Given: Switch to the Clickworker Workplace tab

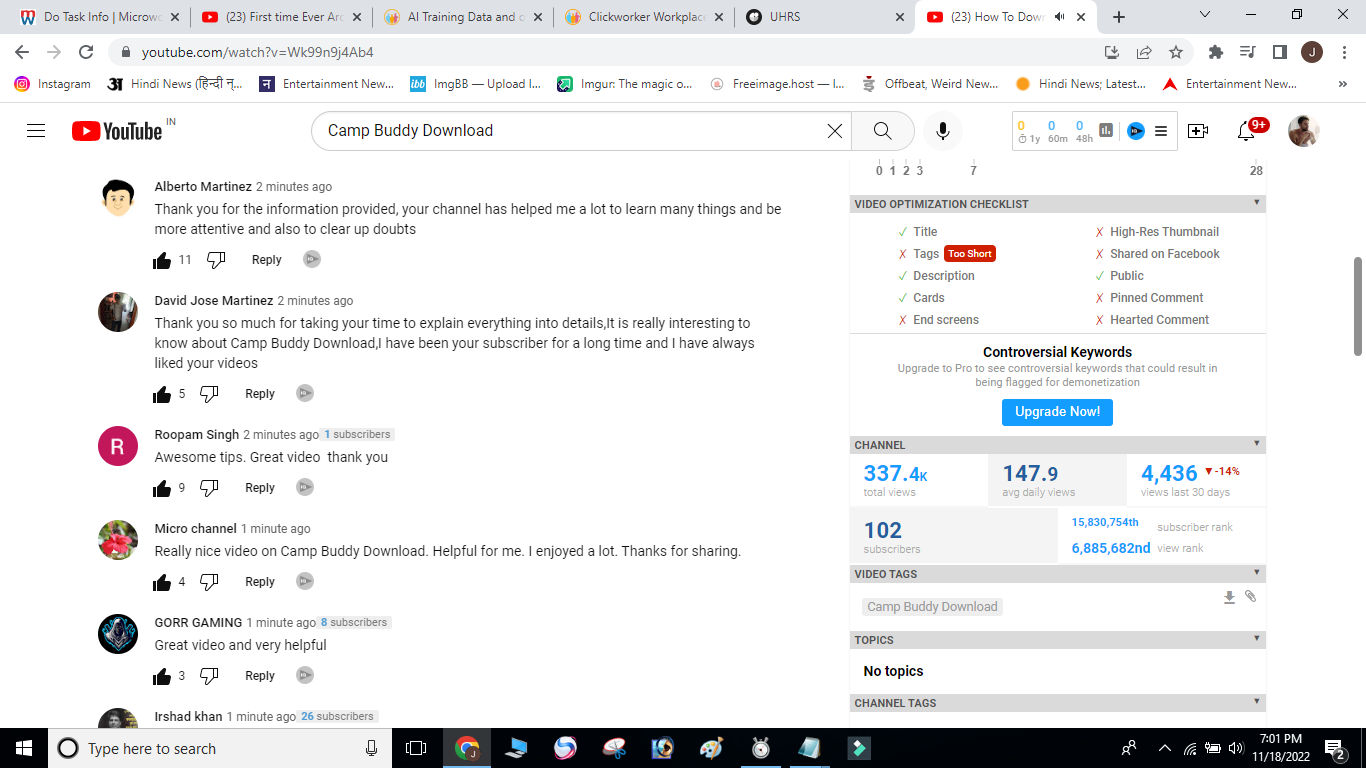Looking at the screenshot, I should pyautogui.click(x=643, y=17).
